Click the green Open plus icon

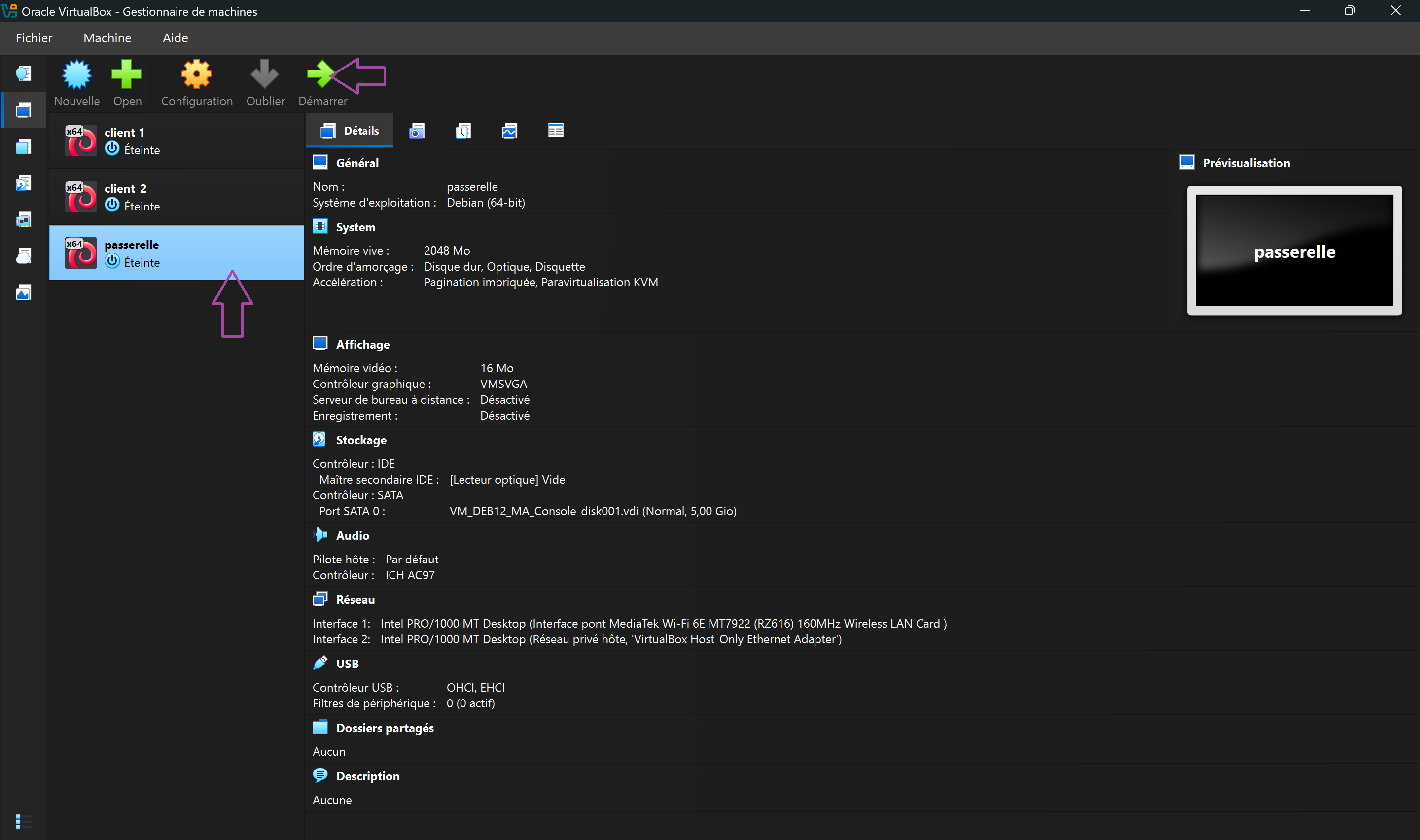click(127, 75)
